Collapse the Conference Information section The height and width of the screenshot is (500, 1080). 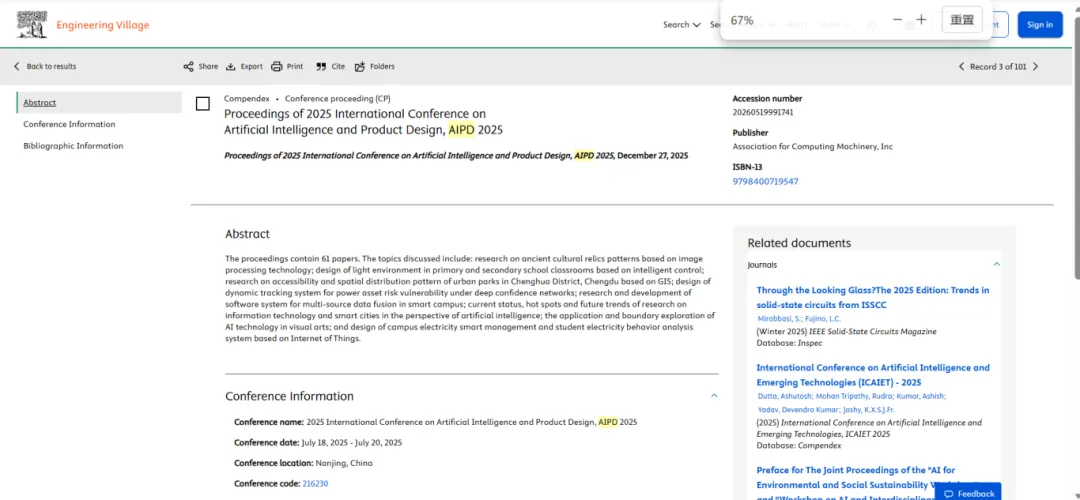(x=714, y=396)
